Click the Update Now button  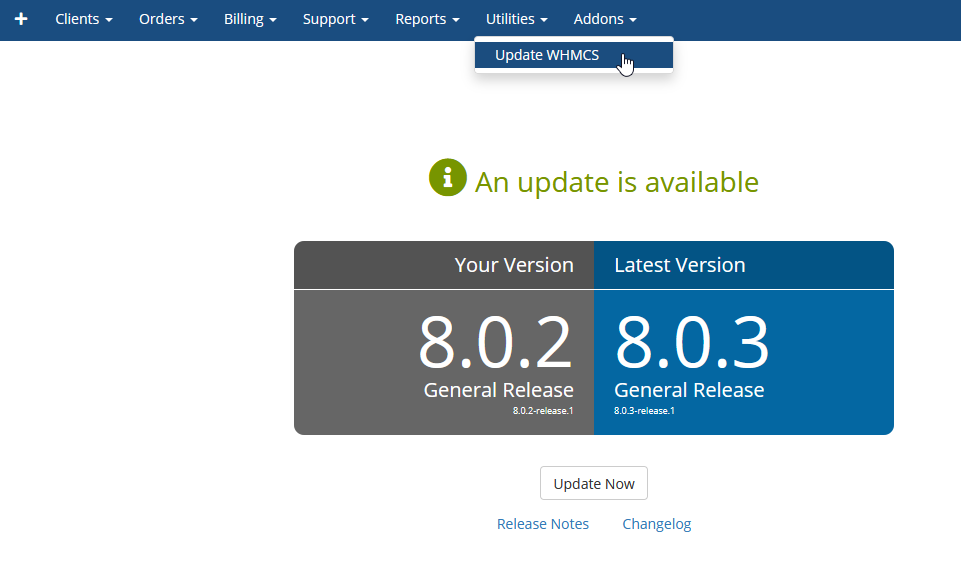593,483
